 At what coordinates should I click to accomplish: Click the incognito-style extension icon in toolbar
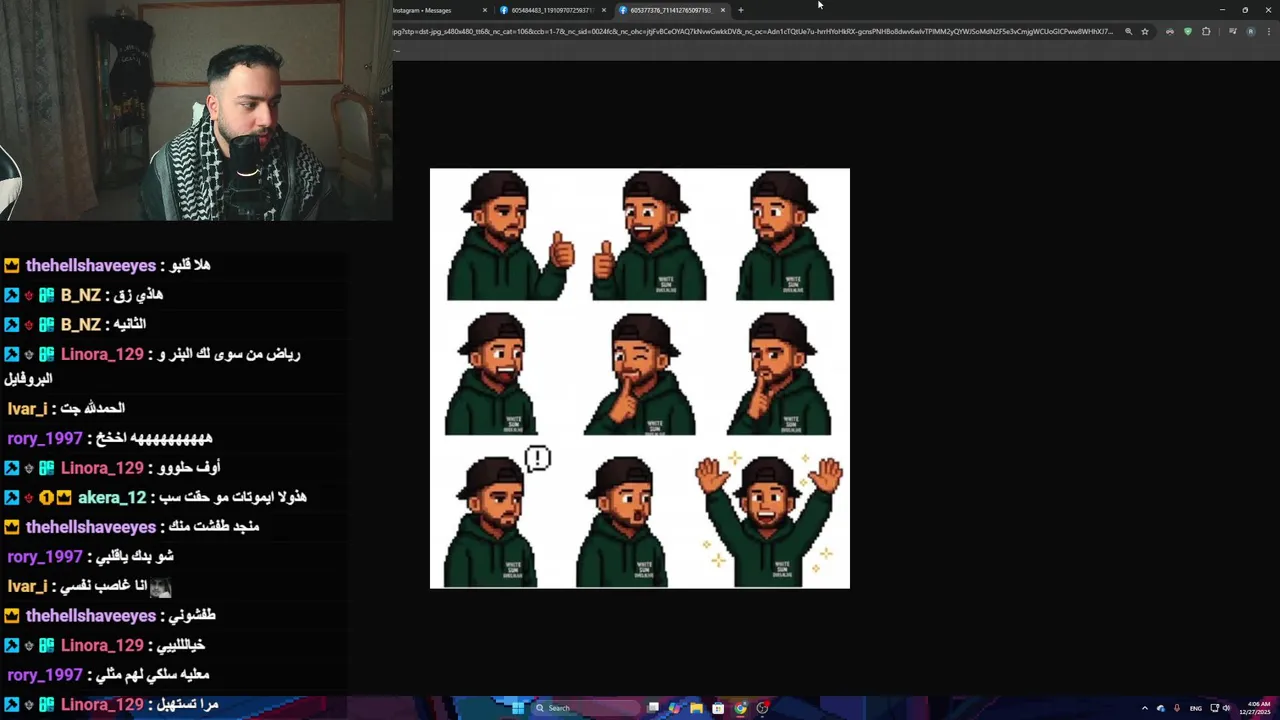tap(1170, 31)
